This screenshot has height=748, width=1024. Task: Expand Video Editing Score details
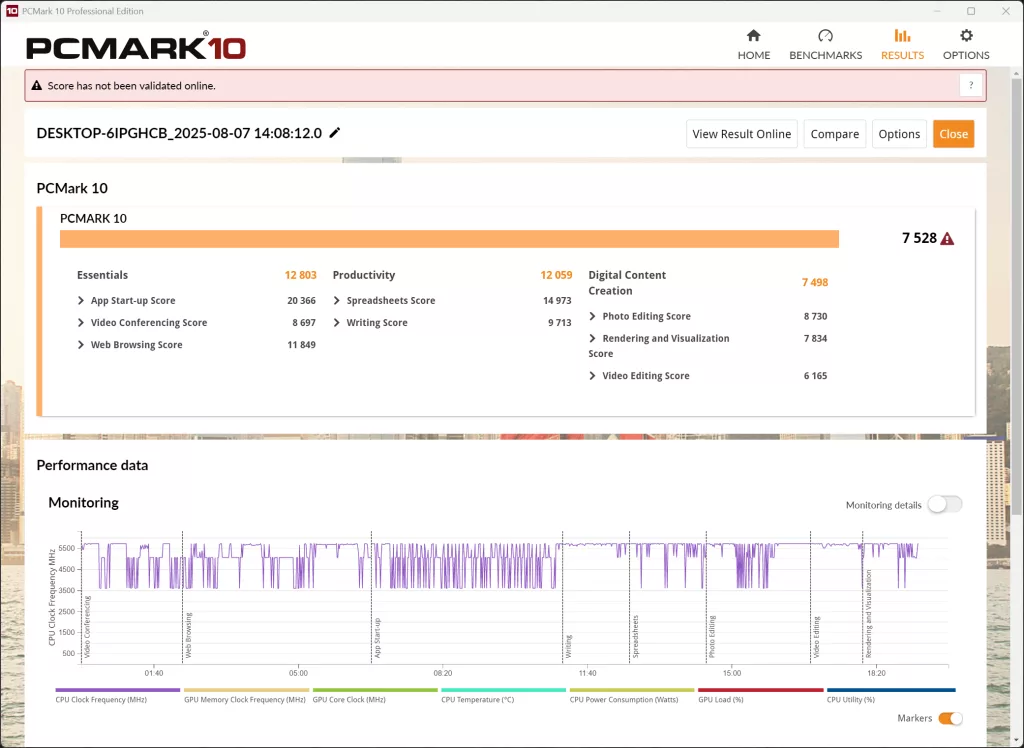(592, 376)
